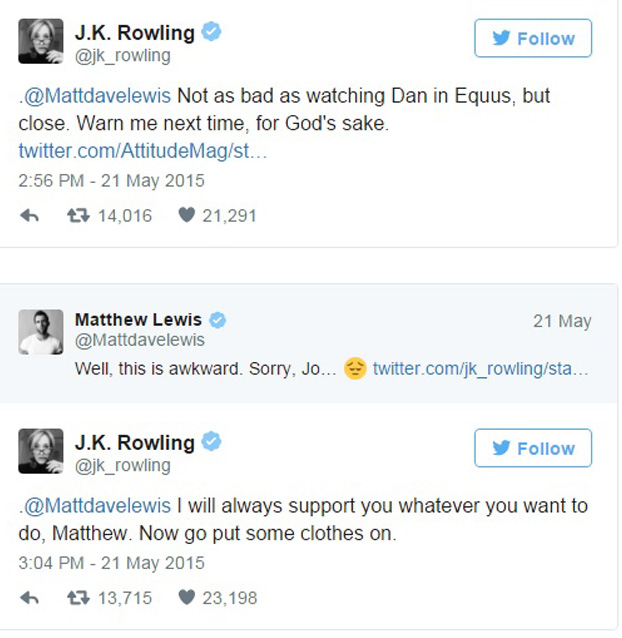
Task: Open the 3:04 PM - 21 May 2015 timestamp
Action: click(x=111, y=563)
